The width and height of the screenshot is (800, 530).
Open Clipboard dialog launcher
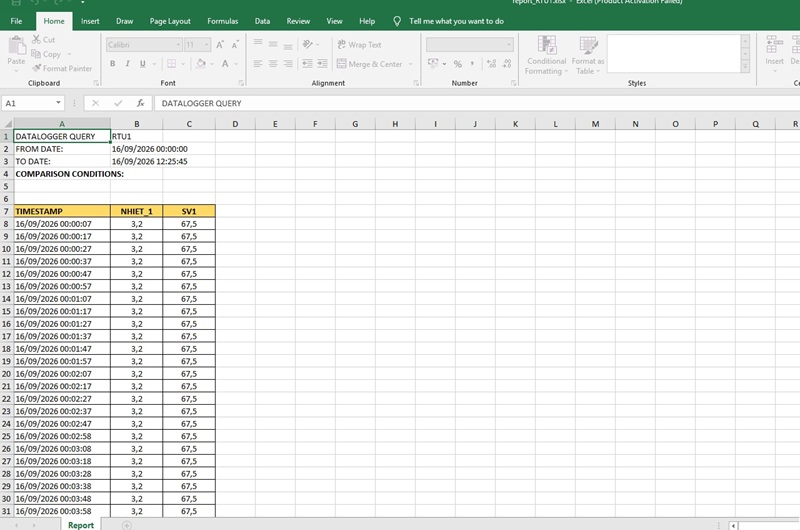pos(96,83)
